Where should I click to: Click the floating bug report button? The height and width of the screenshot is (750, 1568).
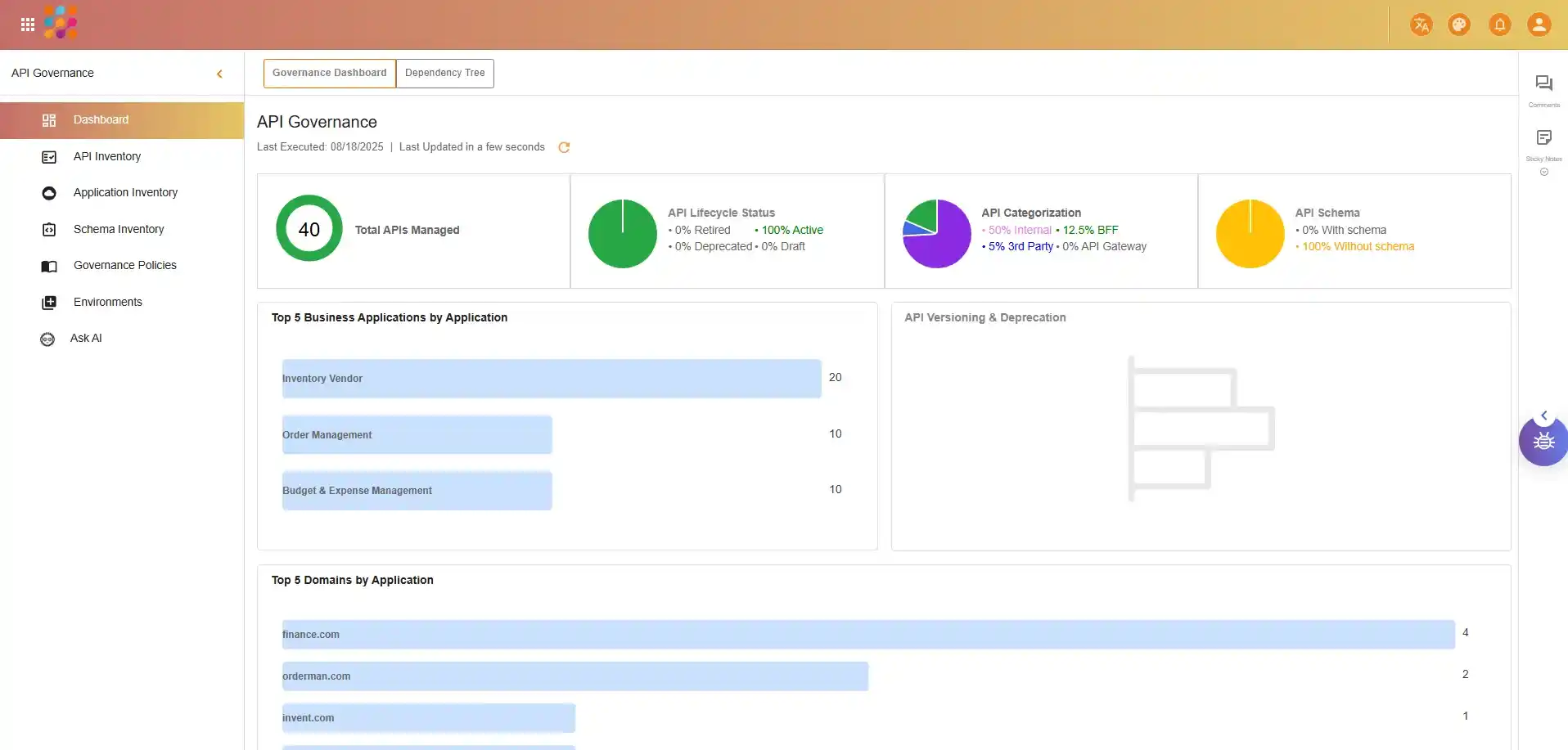[x=1543, y=442]
